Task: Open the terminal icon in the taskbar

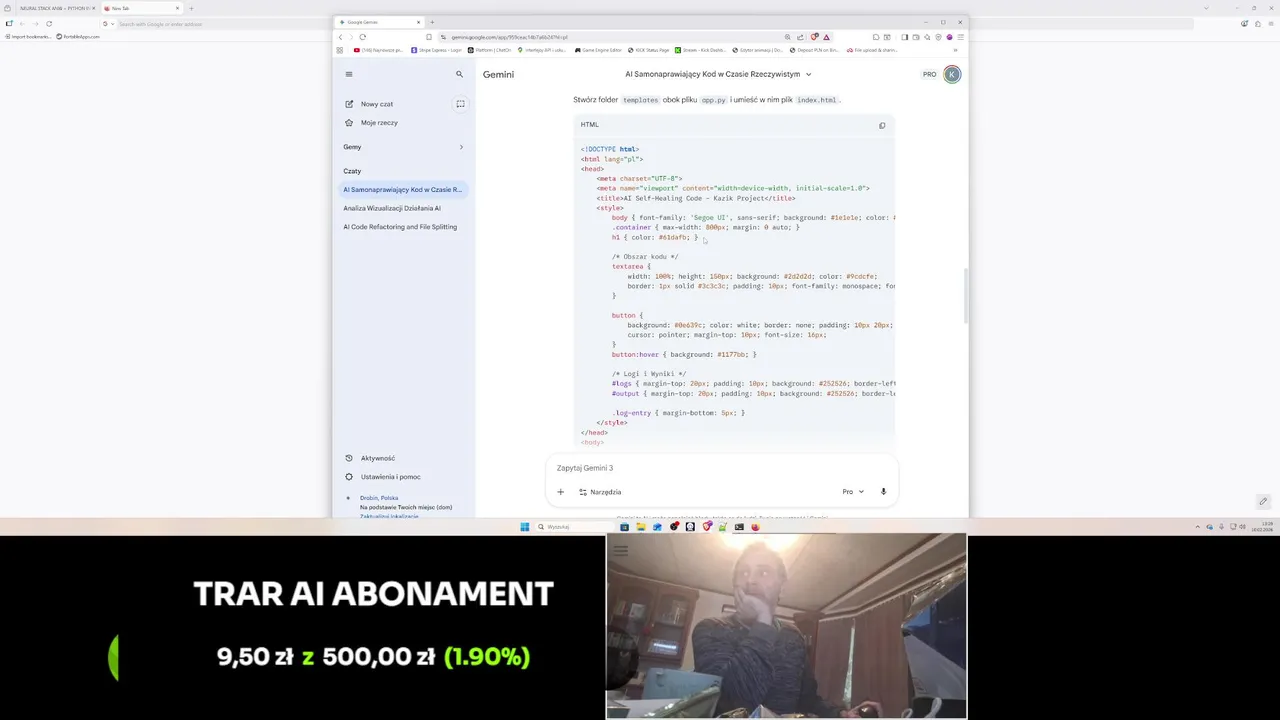Action: [x=739, y=527]
